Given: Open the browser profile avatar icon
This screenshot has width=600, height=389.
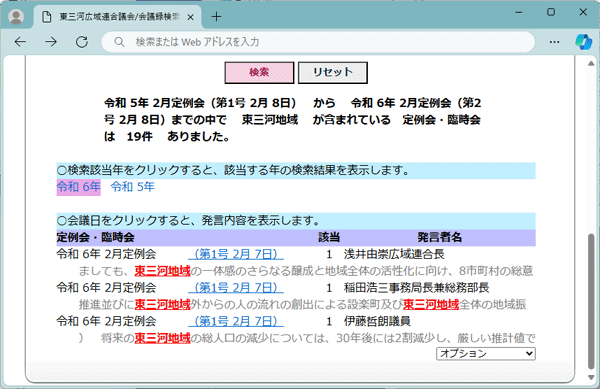Looking at the screenshot, I should point(16,17).
